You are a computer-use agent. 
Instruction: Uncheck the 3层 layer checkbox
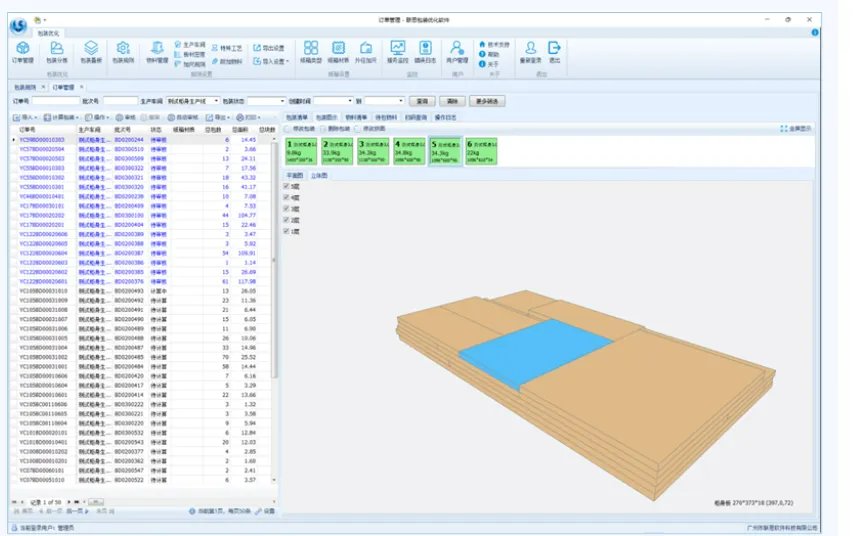point(286,208)
